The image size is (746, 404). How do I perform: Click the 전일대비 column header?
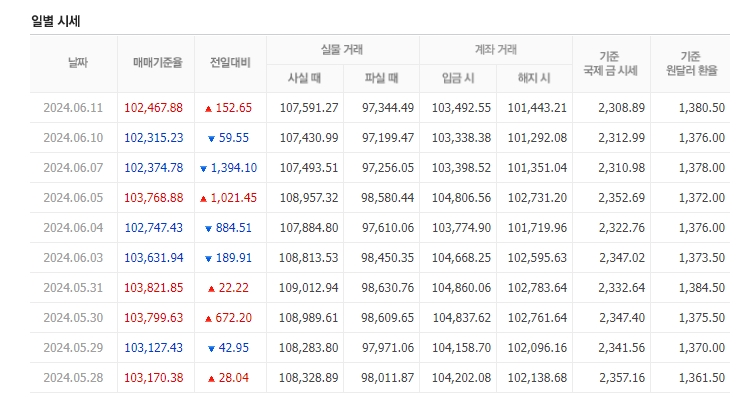click(x=230, y=63)
